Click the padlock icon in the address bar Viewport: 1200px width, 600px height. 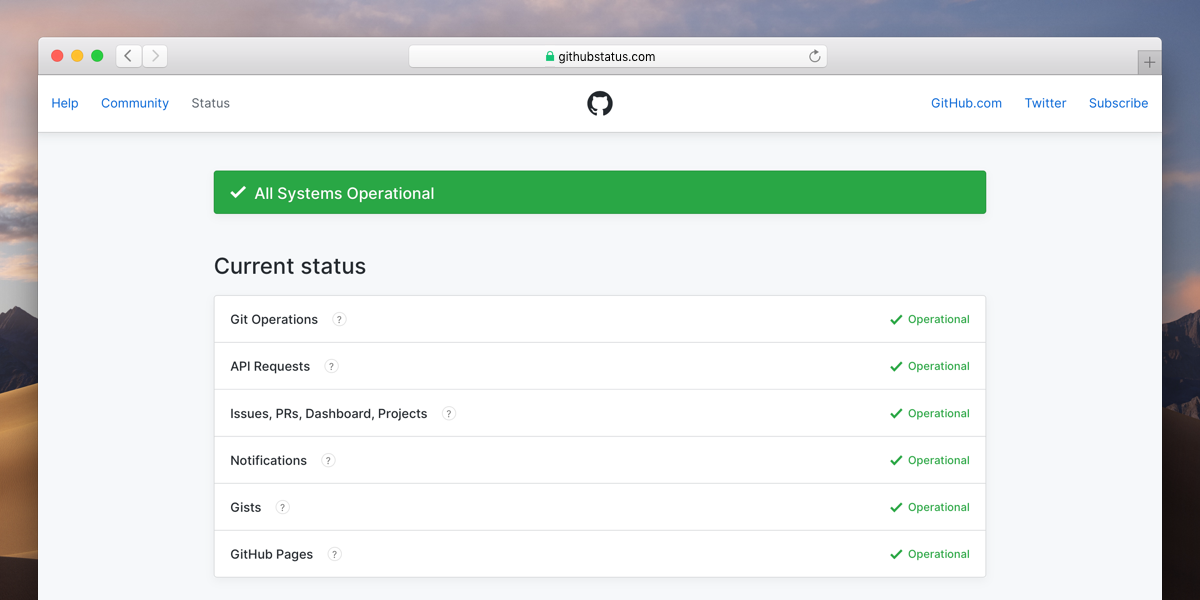coord(548,56)
